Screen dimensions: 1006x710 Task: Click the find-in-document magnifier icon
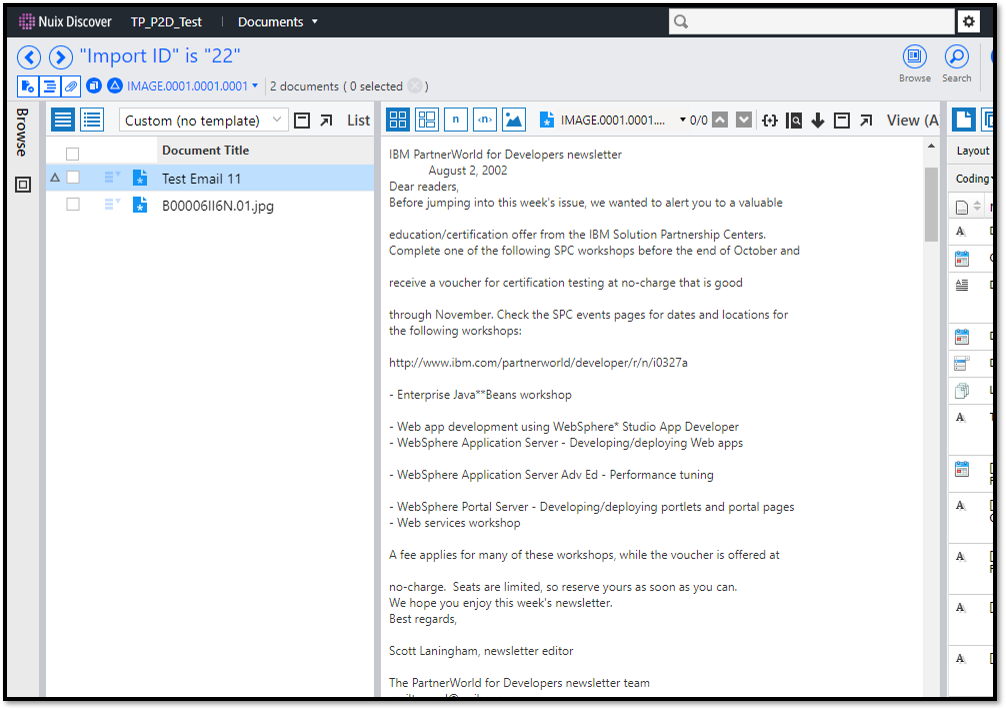point(794,121)
